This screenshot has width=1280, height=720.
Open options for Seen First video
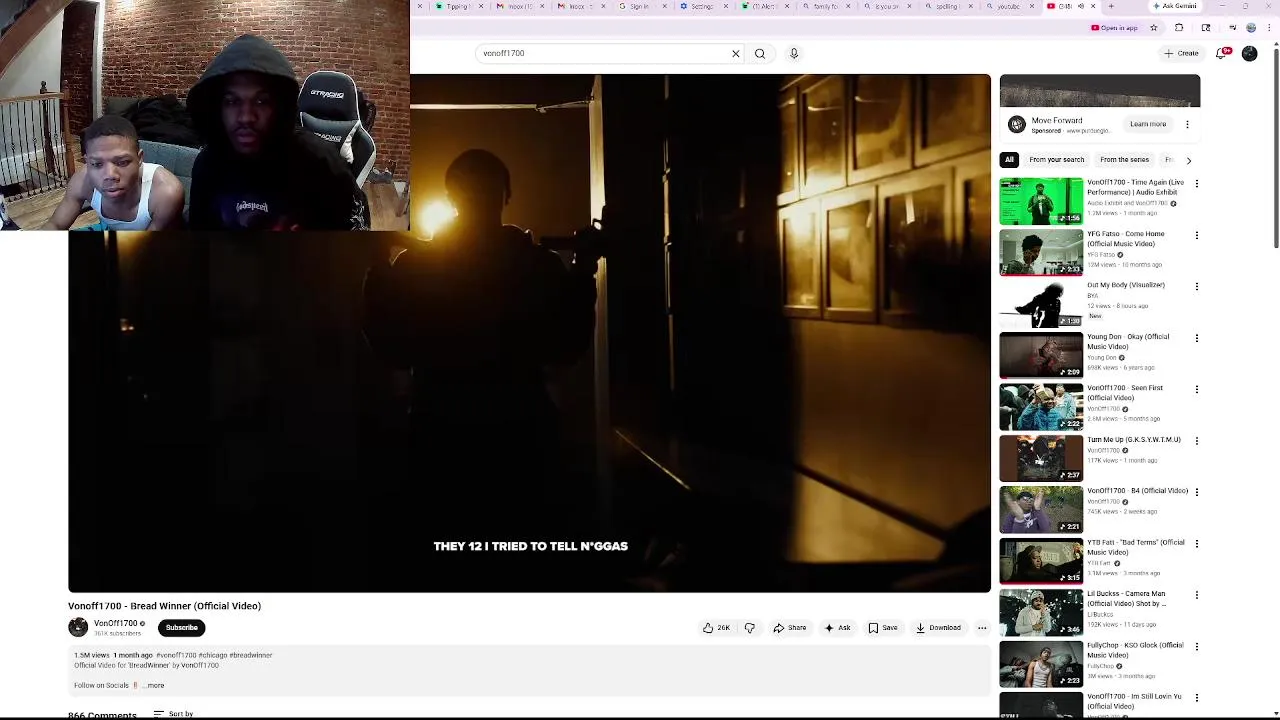(1196, 389)
